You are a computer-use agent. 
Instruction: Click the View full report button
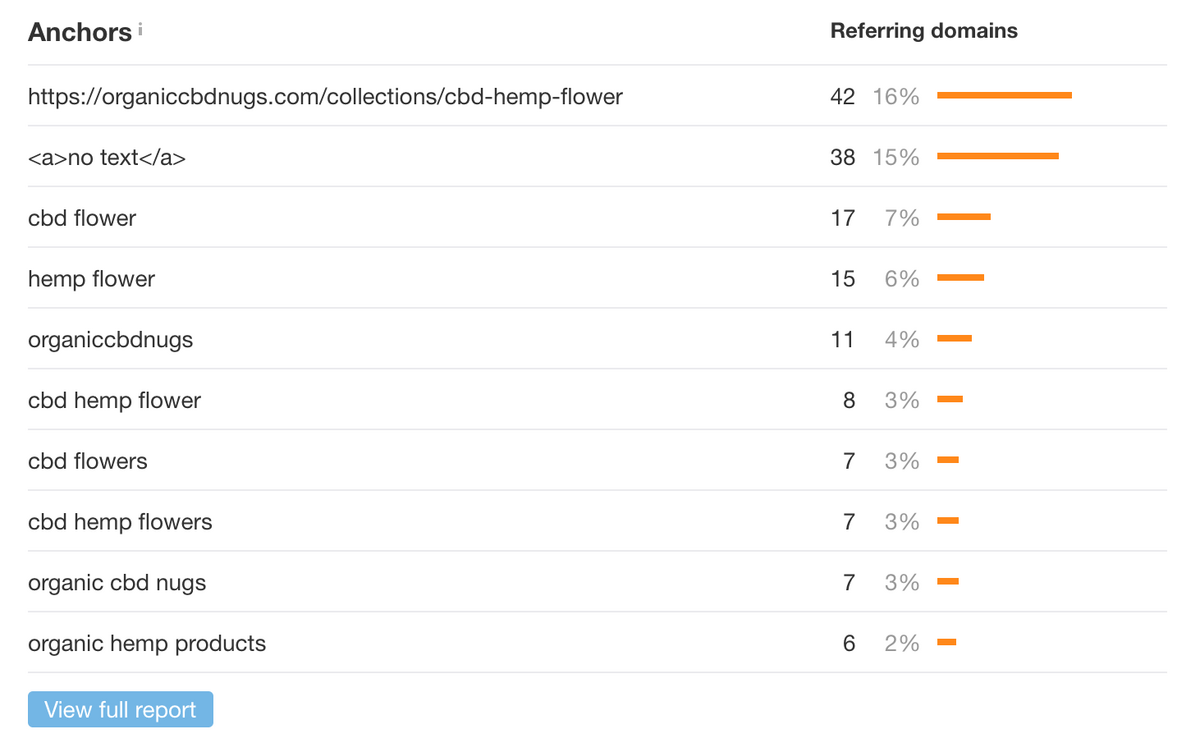(x=120, y=710)
